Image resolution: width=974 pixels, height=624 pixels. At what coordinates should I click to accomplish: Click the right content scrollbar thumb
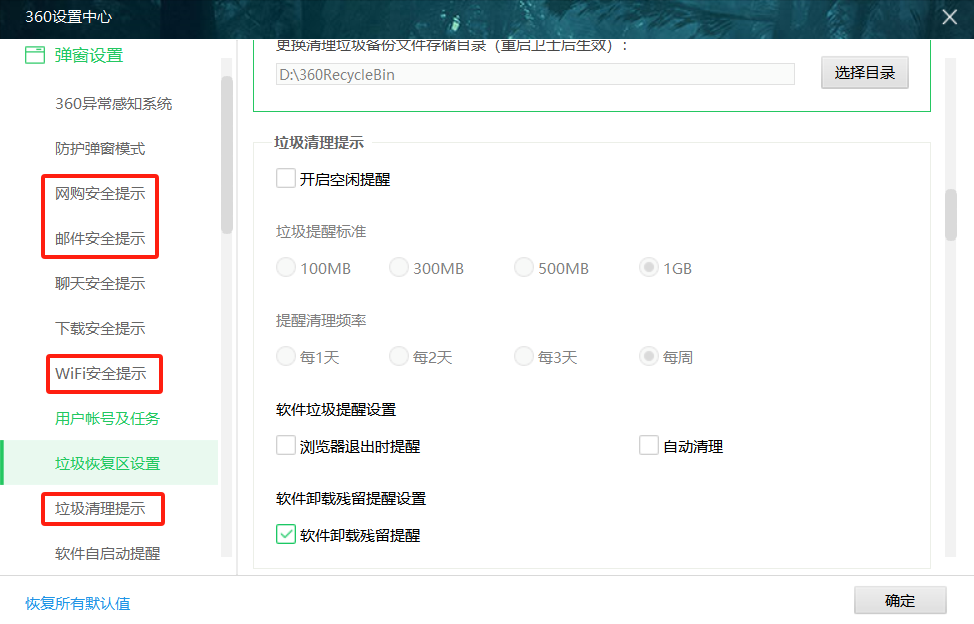(x=950, y=214)
